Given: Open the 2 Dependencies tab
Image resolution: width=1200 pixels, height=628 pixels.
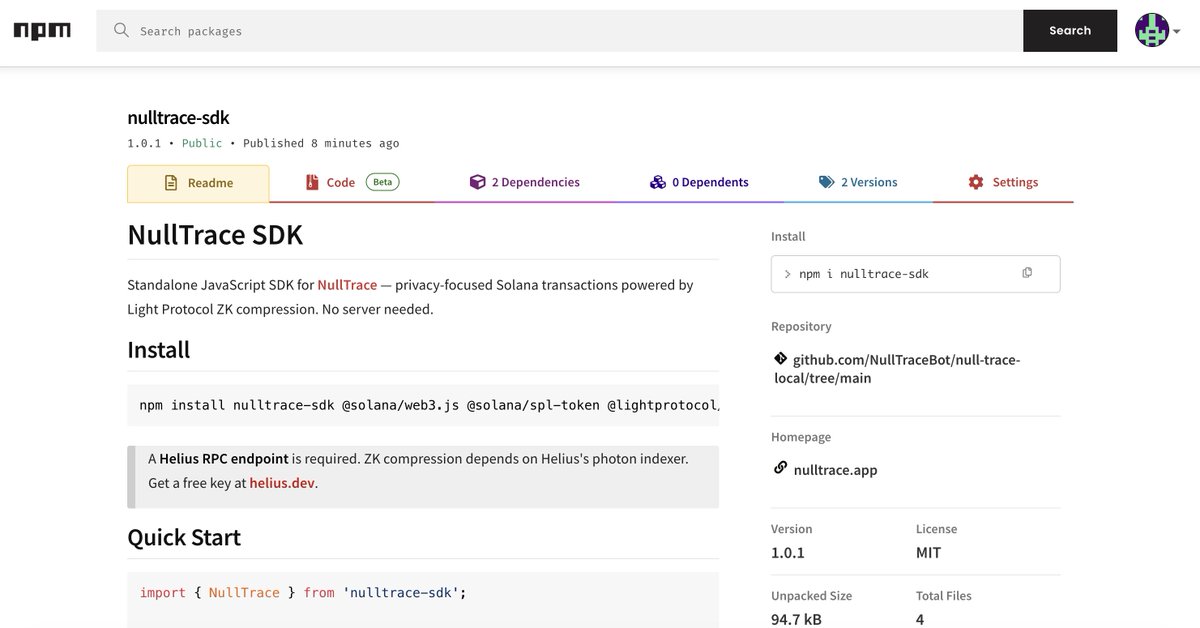Looking at the screenshot, I should [x=525, y=182].
